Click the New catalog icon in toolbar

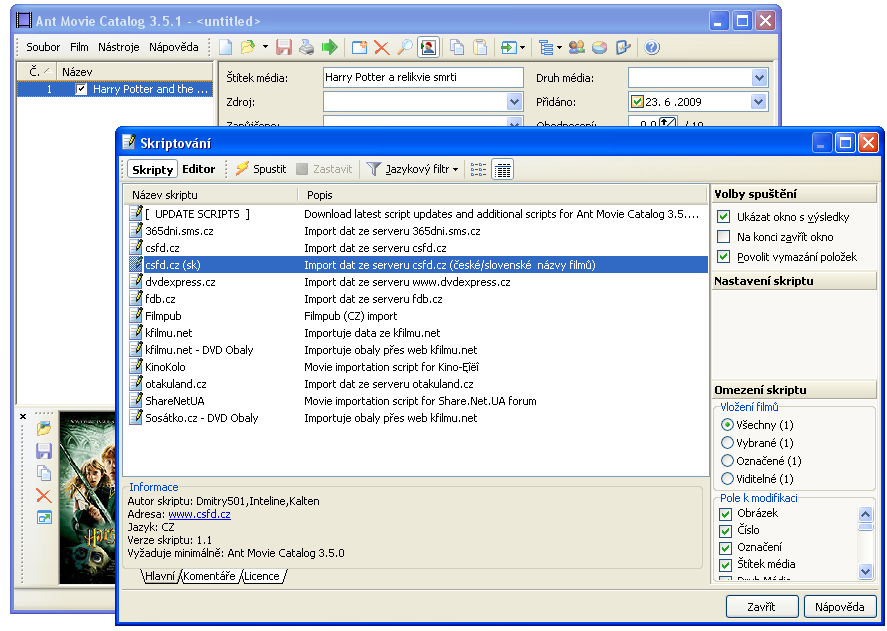[226, 47]
